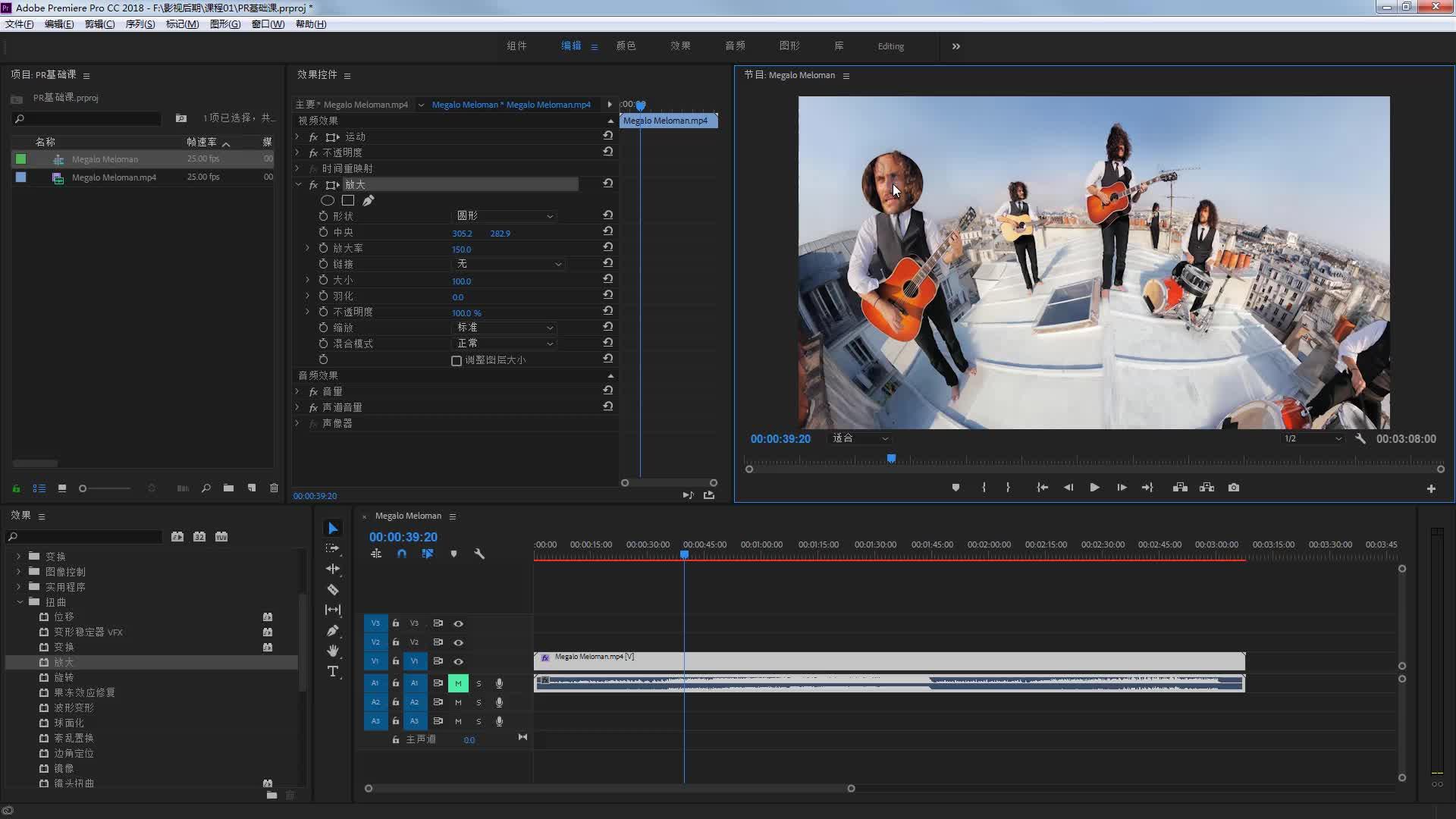Create ellipse mask for Magnify effect
This screenshot has width=1456, height=819.
click(x=328, y=201)
